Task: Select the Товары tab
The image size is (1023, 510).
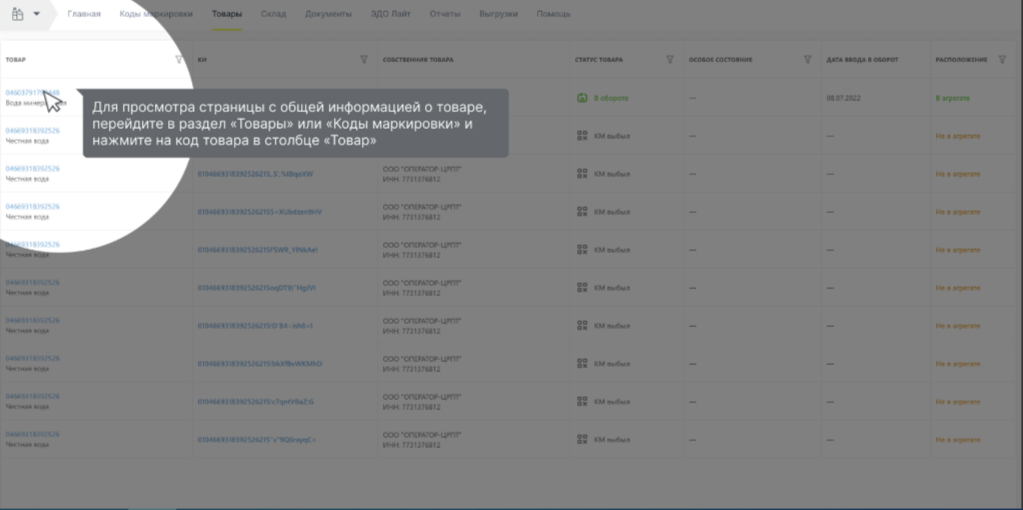Action: (x=227, y=14)
